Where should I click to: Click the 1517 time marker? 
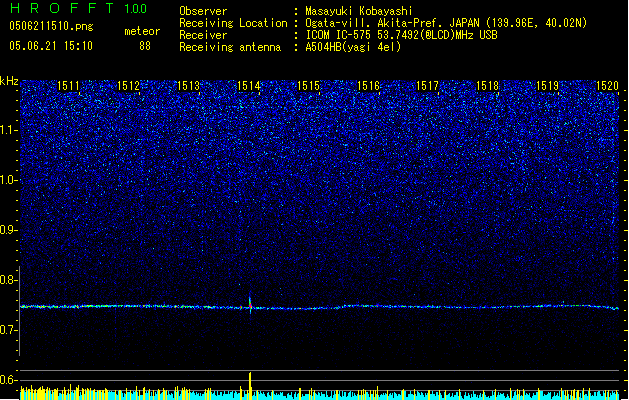[x=427, y=86]
